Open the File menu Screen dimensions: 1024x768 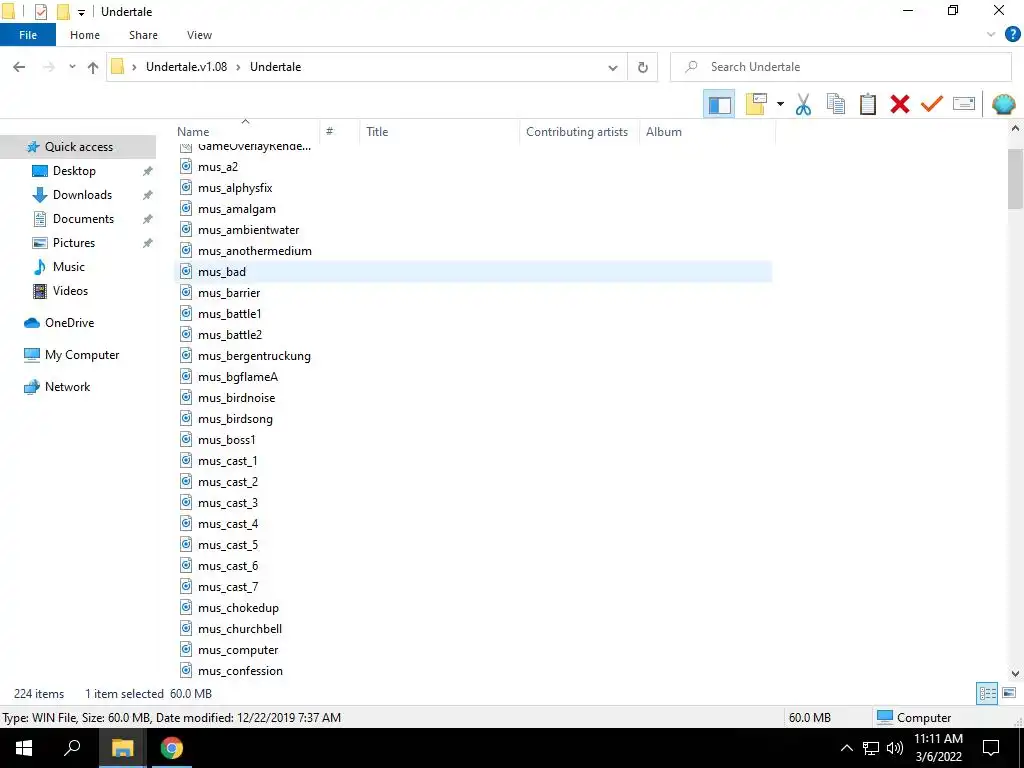[28, 35]
